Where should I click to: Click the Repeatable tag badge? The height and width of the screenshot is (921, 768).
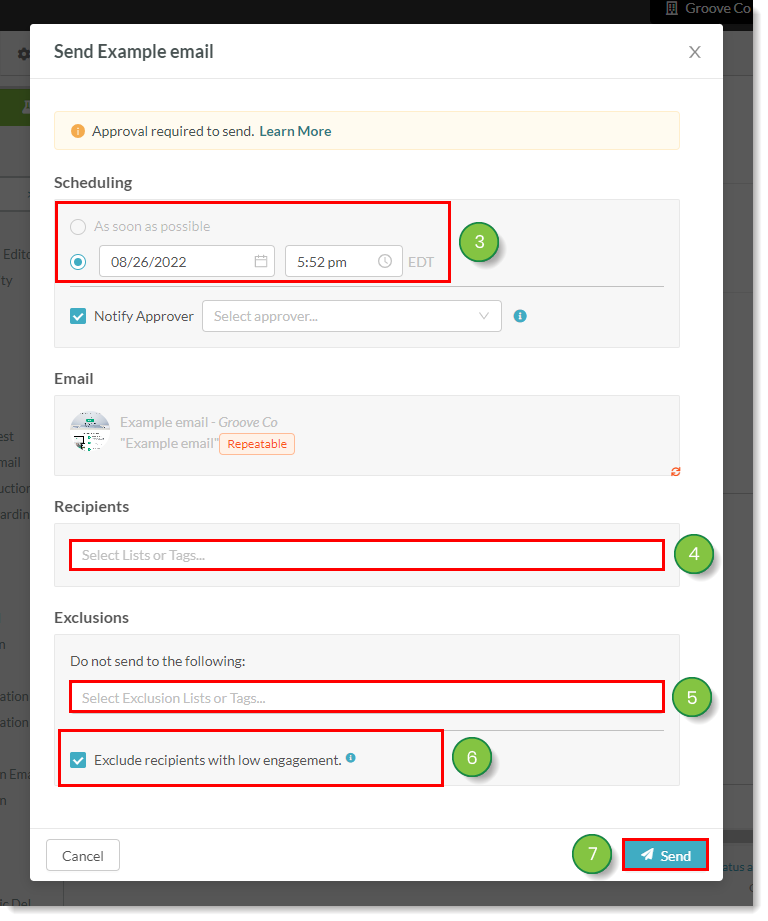tap(257, 444)
